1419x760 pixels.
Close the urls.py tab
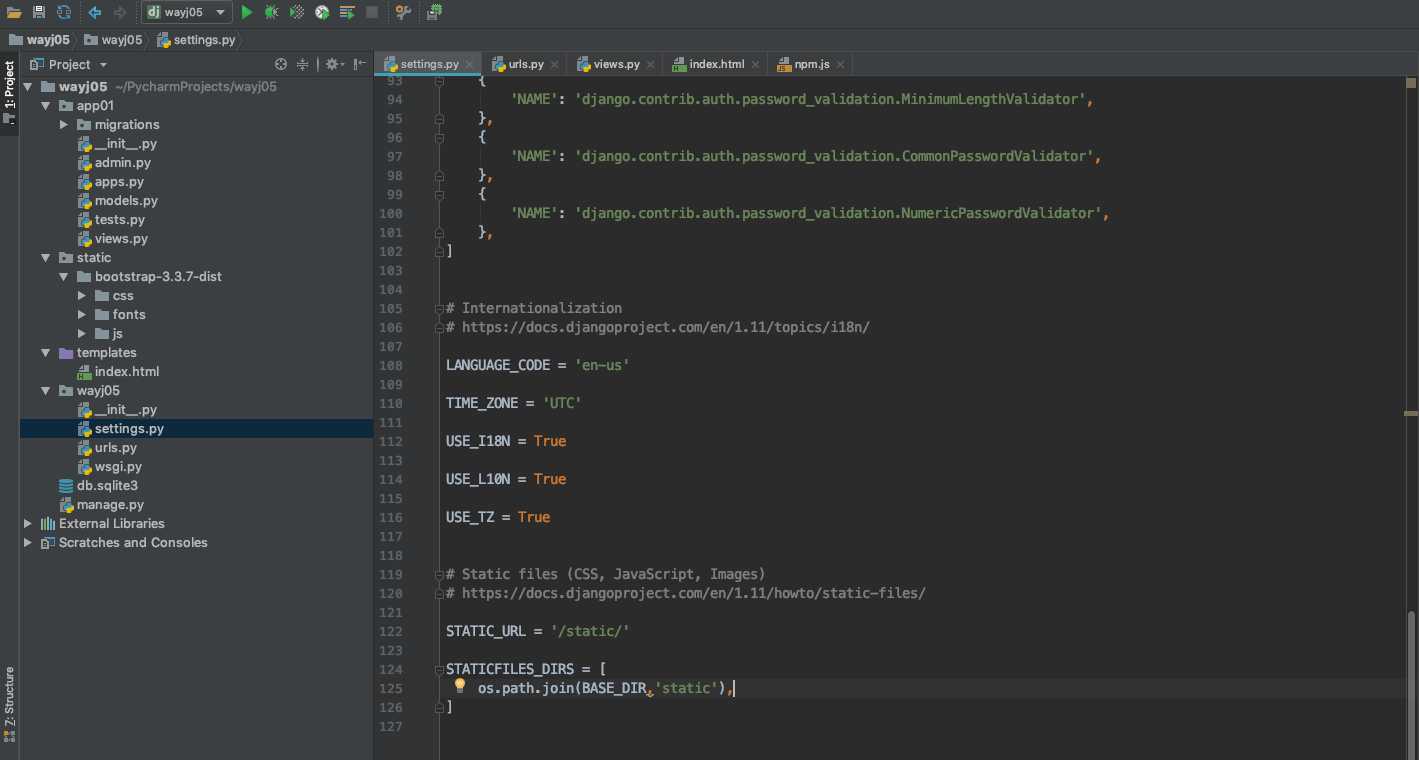tap(555, 64)
